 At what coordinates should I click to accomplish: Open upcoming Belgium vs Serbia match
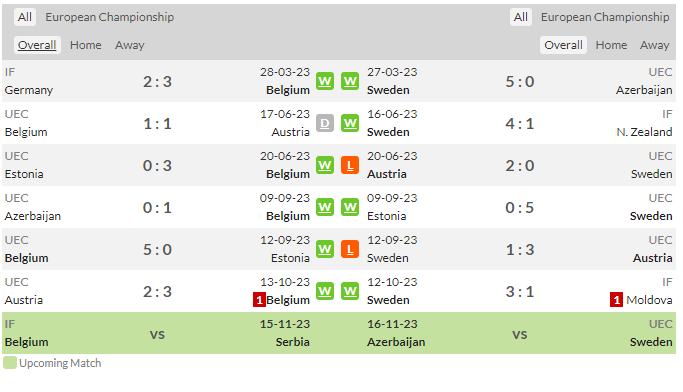pos(157,334)
